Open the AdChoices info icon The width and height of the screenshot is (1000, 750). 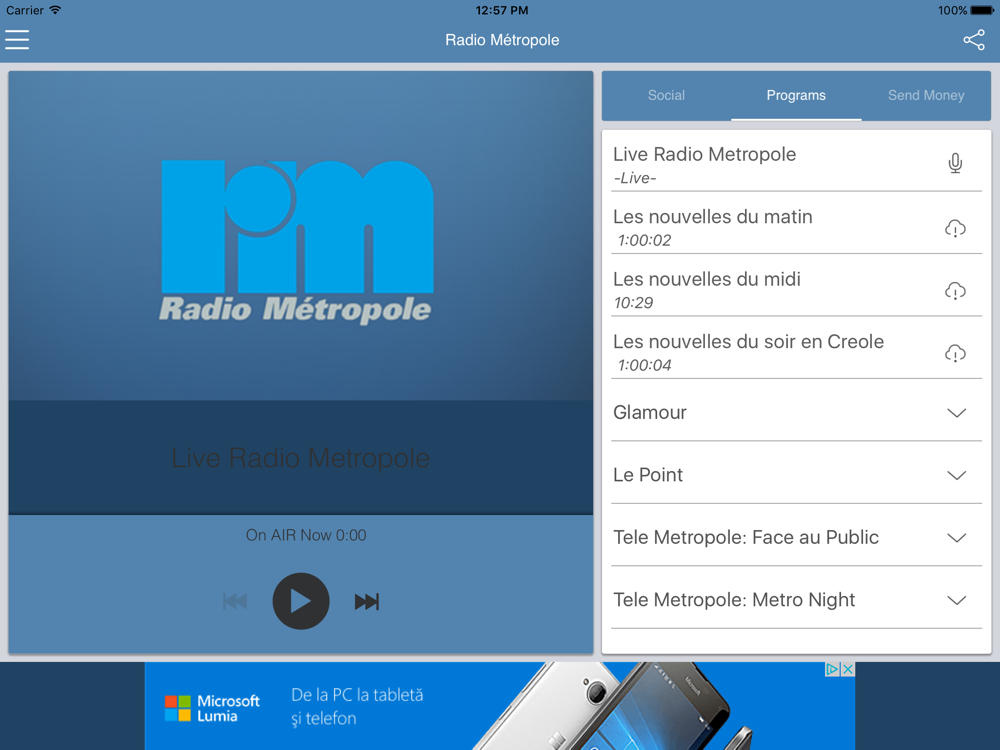(x=832, y=669)
